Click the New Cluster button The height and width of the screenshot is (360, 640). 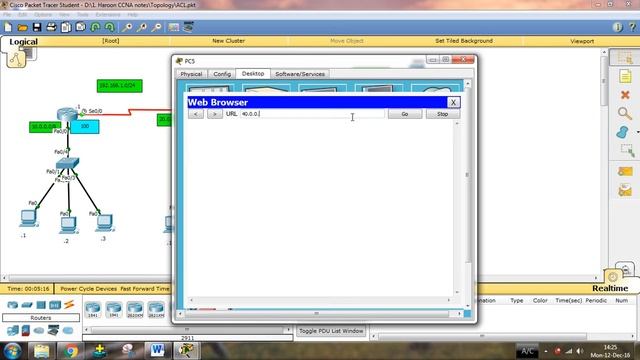click(x=228, y=41)
